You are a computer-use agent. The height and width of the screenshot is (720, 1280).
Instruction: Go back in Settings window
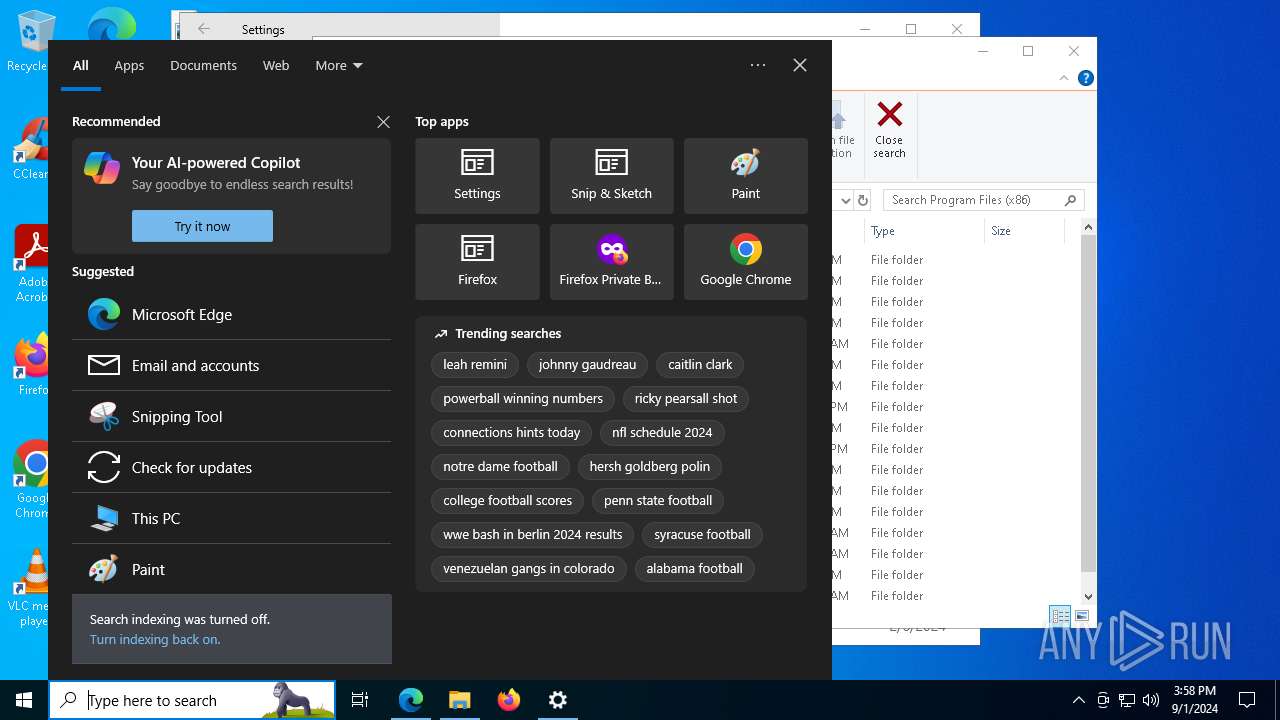coord(204,29)
